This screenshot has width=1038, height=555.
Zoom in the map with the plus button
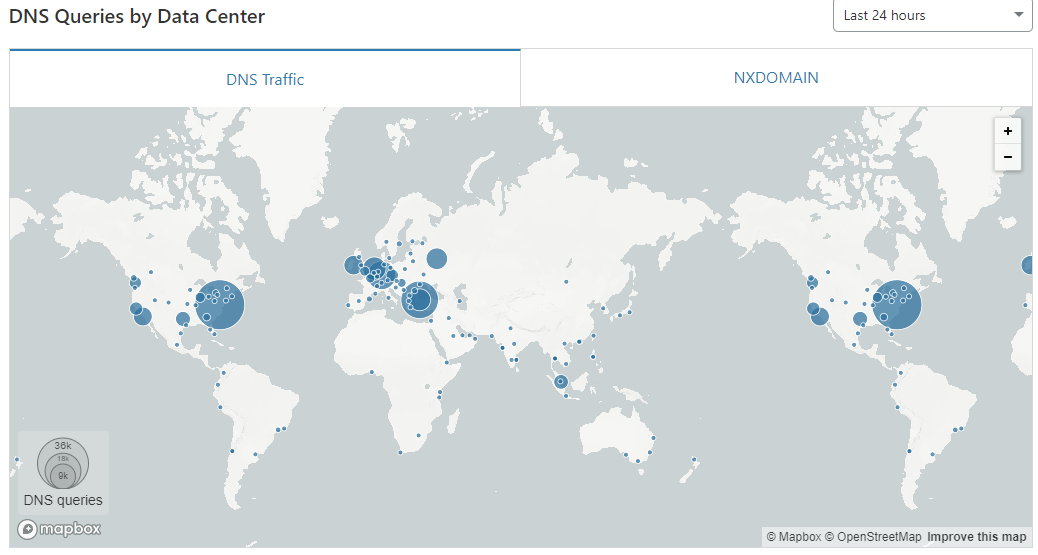click(x=1008, y=131)
